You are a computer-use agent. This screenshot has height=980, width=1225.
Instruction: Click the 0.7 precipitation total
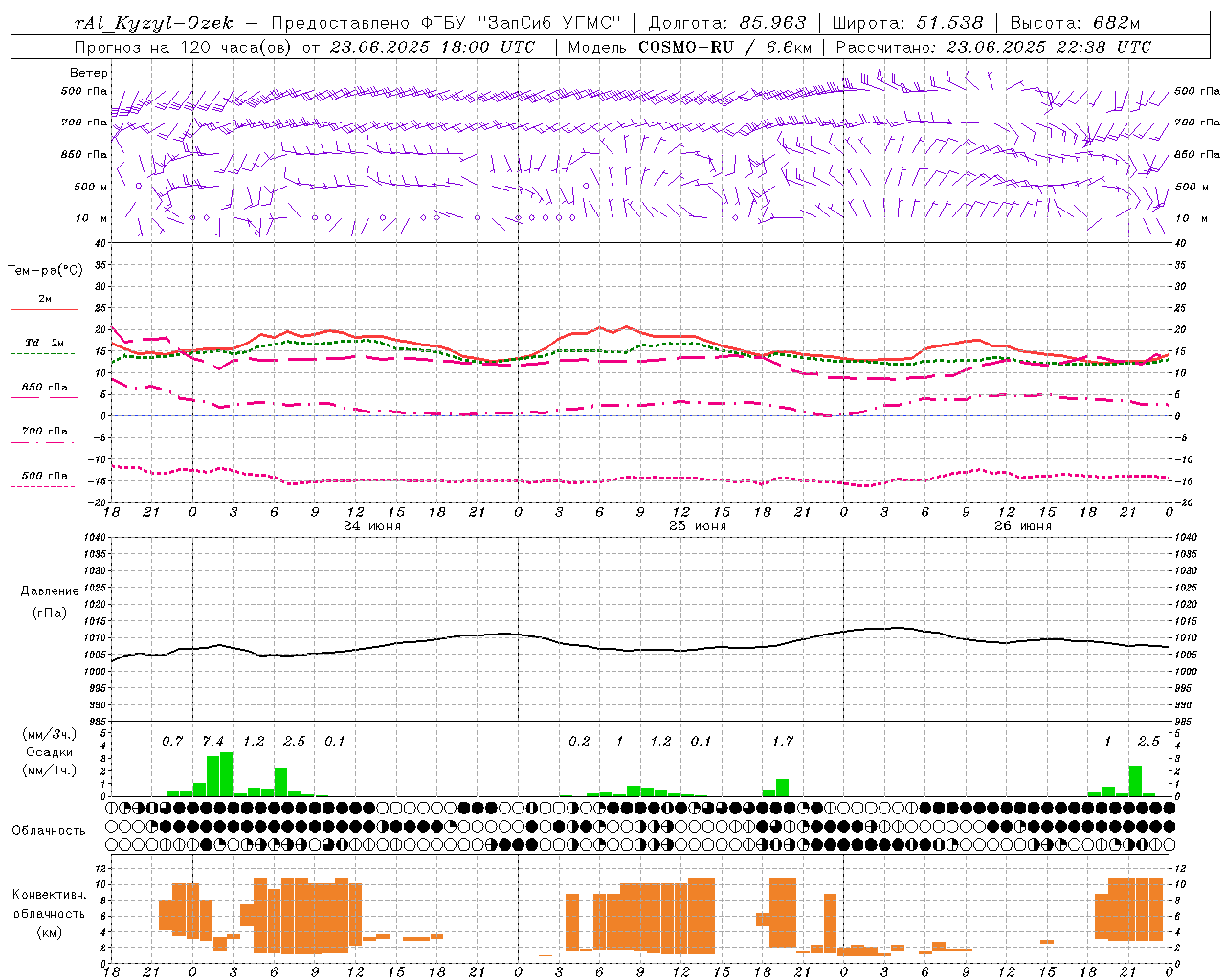pyautogui.click(x=172, y=741)
